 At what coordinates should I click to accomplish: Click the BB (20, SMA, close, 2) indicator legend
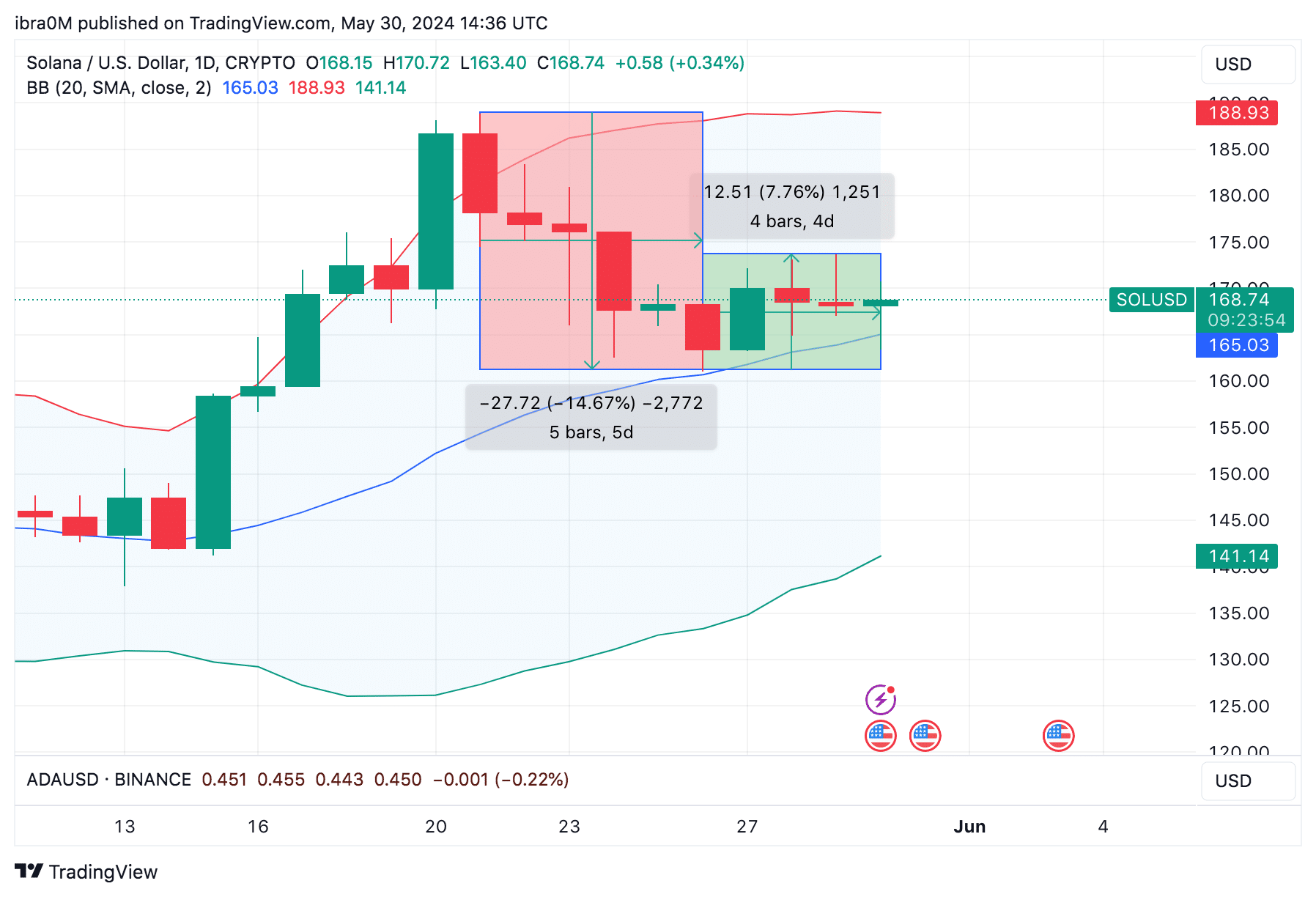(x=119, y=88)
